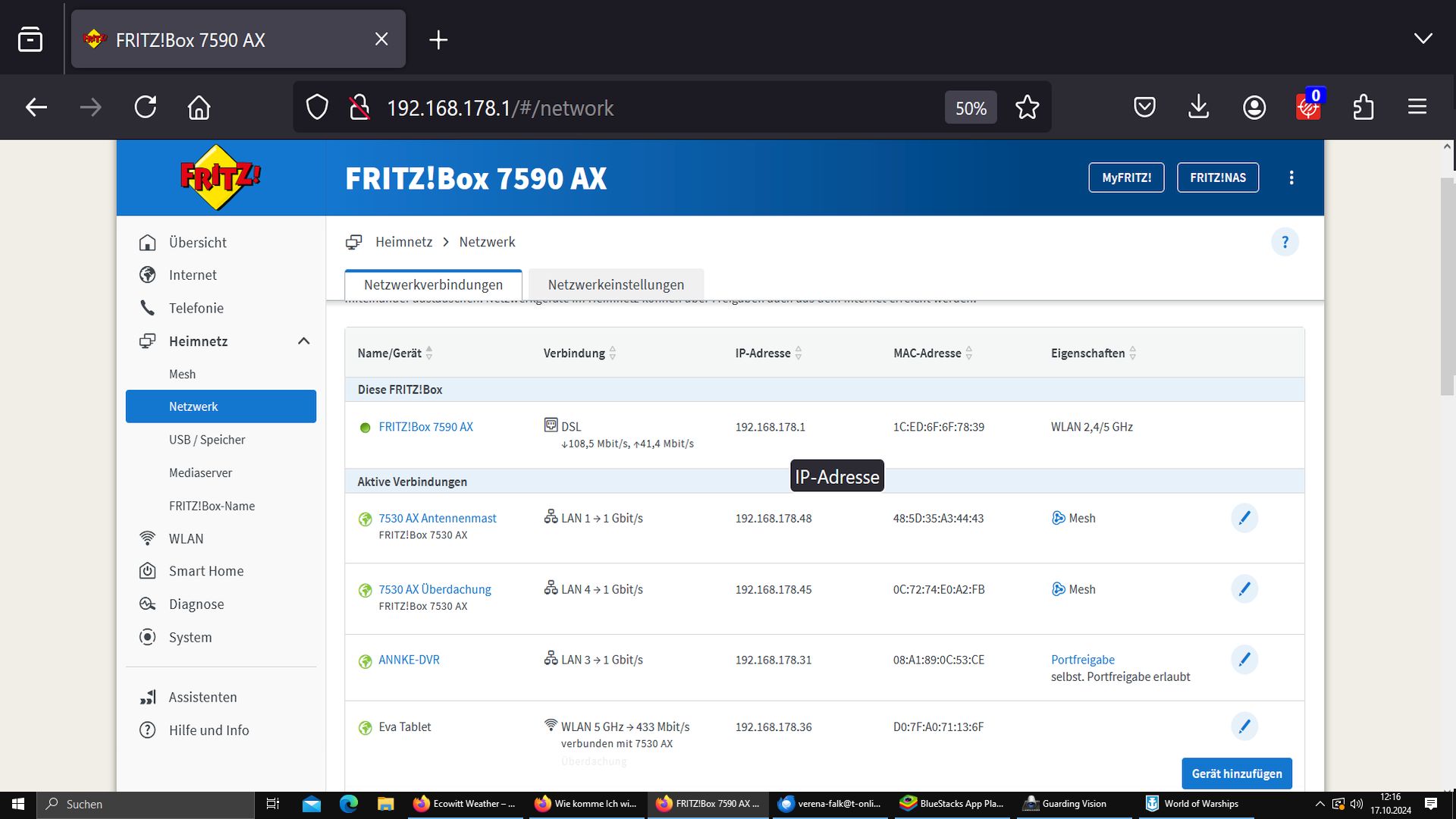Open Firefox downloads panel
1456x819 pixels.
point(1198,108)
